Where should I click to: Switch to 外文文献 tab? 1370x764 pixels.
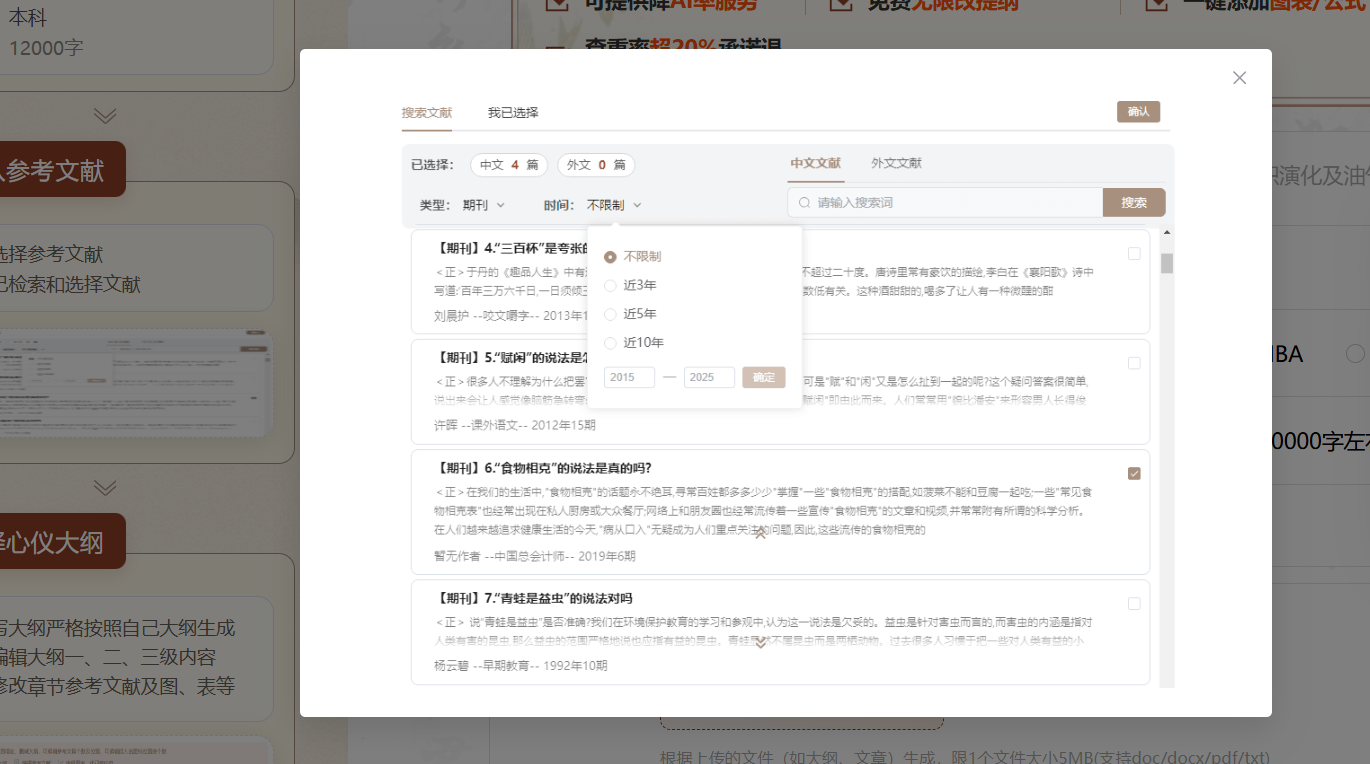[896, 163]
